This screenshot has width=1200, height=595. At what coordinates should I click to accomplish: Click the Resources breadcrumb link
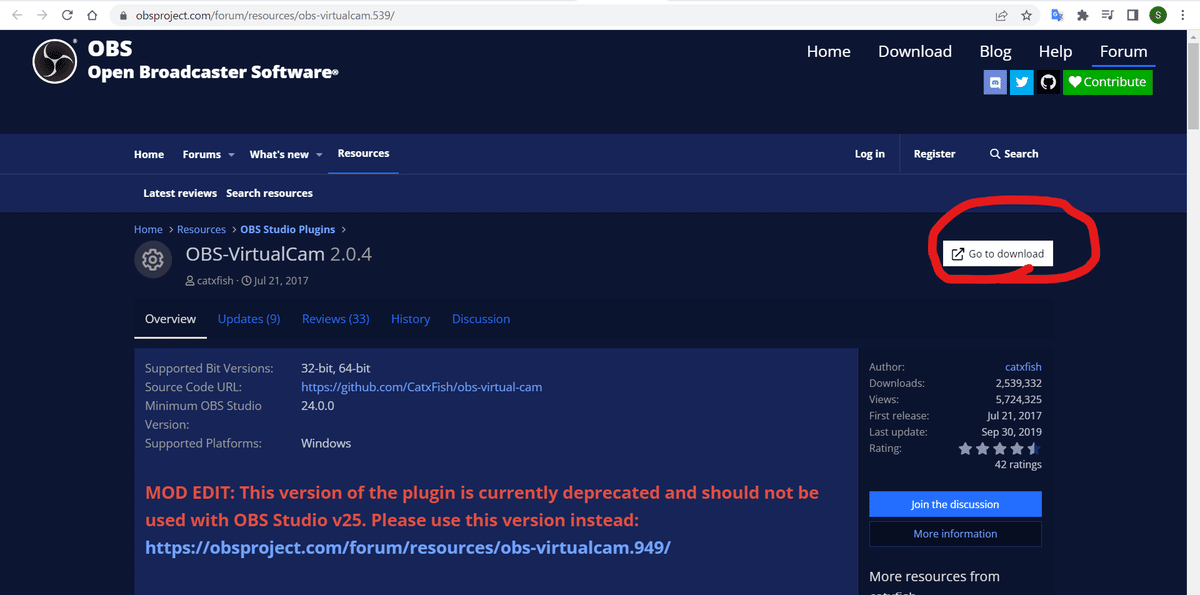click(x=201, y=230)
